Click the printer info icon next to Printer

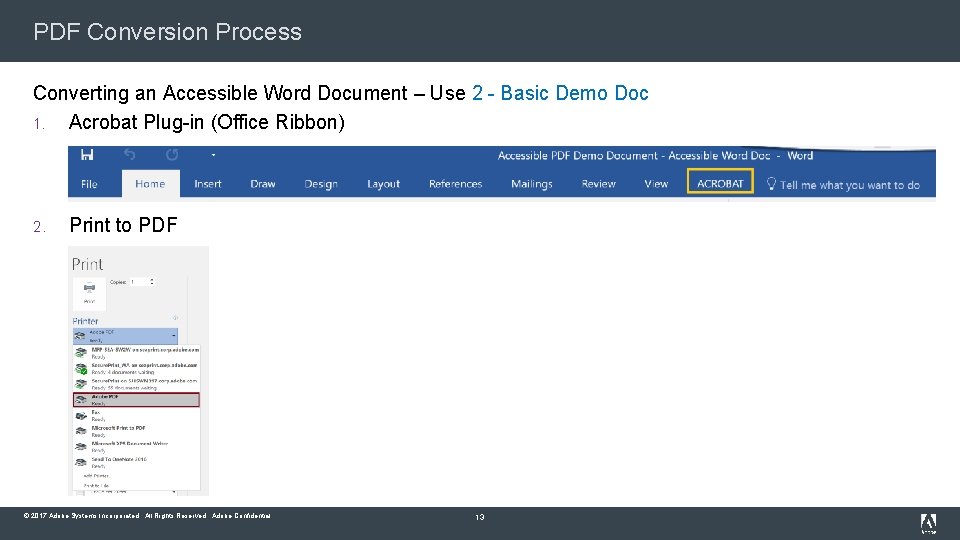tap(175, 318)
